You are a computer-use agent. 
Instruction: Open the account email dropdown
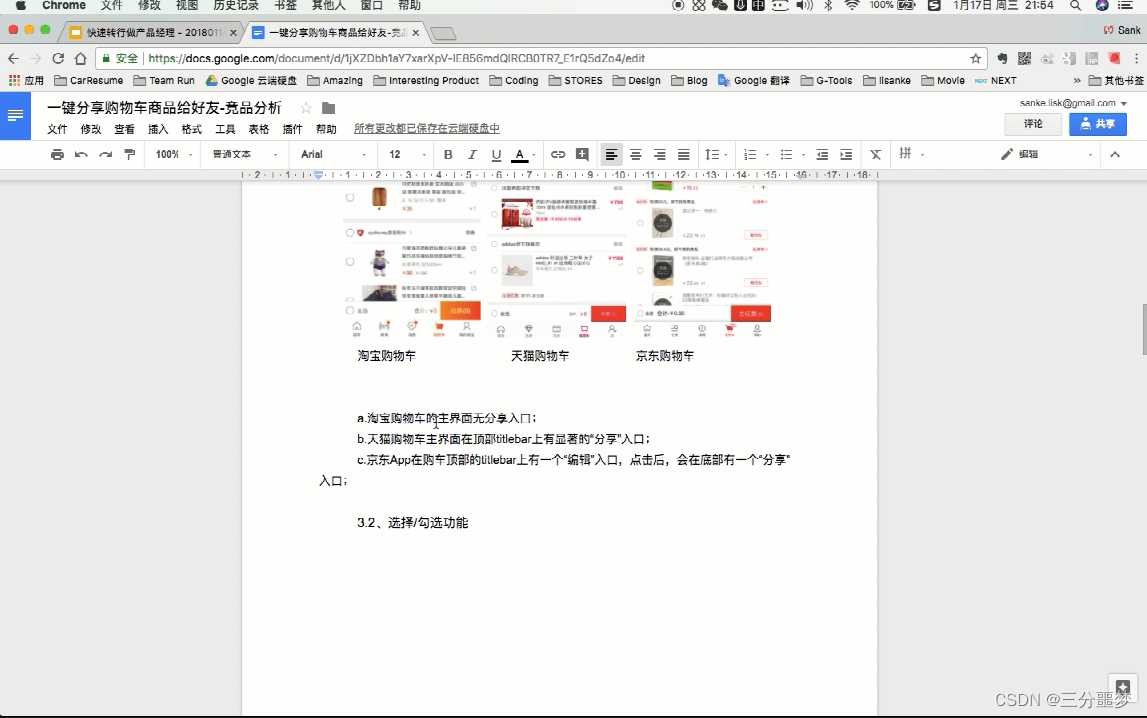pos(1073,103)
